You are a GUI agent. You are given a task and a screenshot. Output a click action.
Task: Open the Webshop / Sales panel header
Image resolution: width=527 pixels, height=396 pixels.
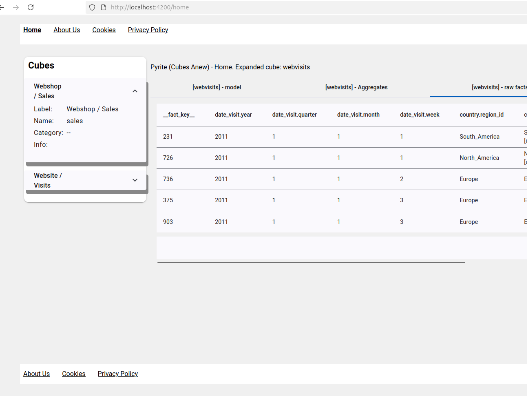point(86,91)
